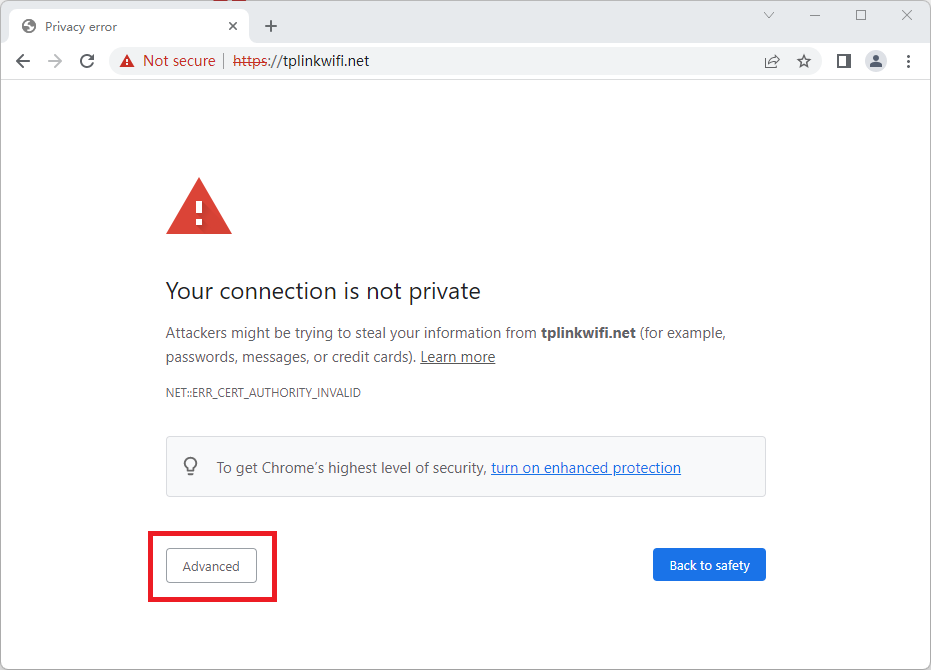931x670 pixels.
Task: Open the Learn more link
Action: coord(458,357)
